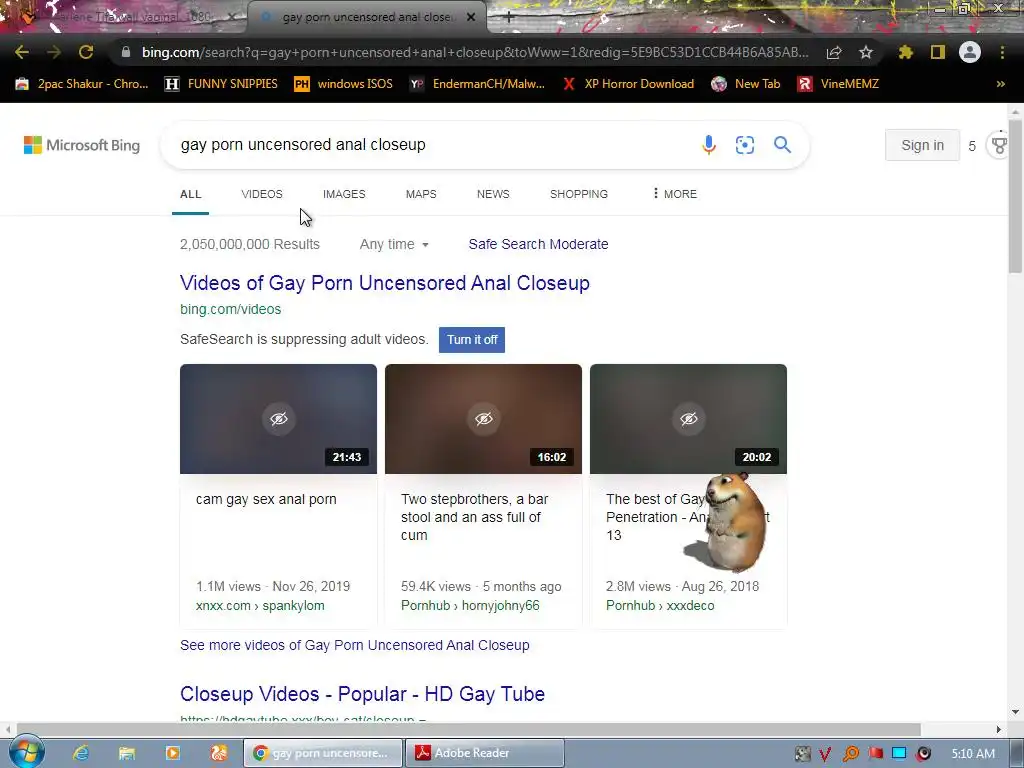Screen dimensions: 1024x768
Task: Select the ALL results tab
Action: coord(191,194)
